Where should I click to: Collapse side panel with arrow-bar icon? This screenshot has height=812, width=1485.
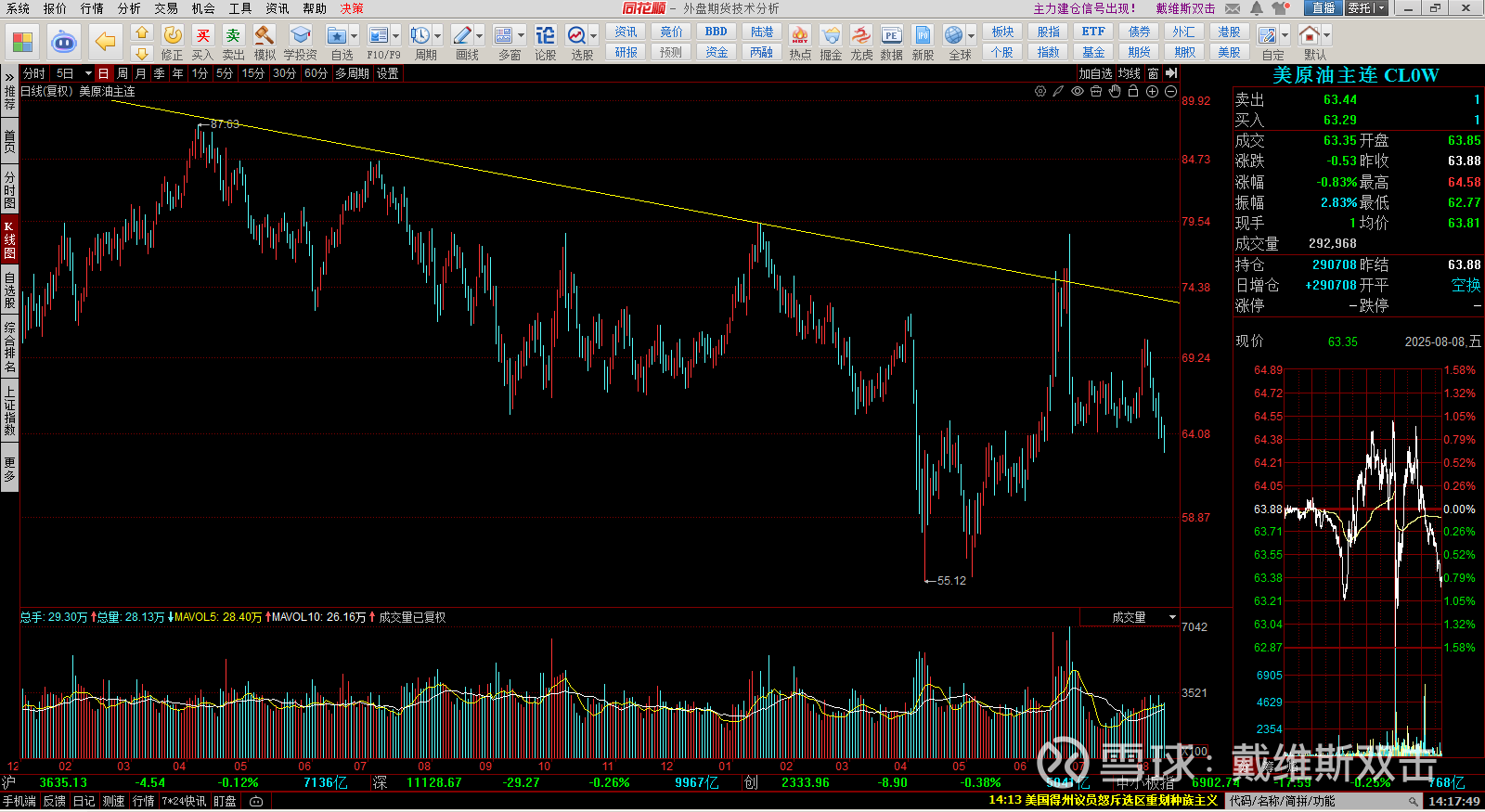click(x=1171, y=73)
